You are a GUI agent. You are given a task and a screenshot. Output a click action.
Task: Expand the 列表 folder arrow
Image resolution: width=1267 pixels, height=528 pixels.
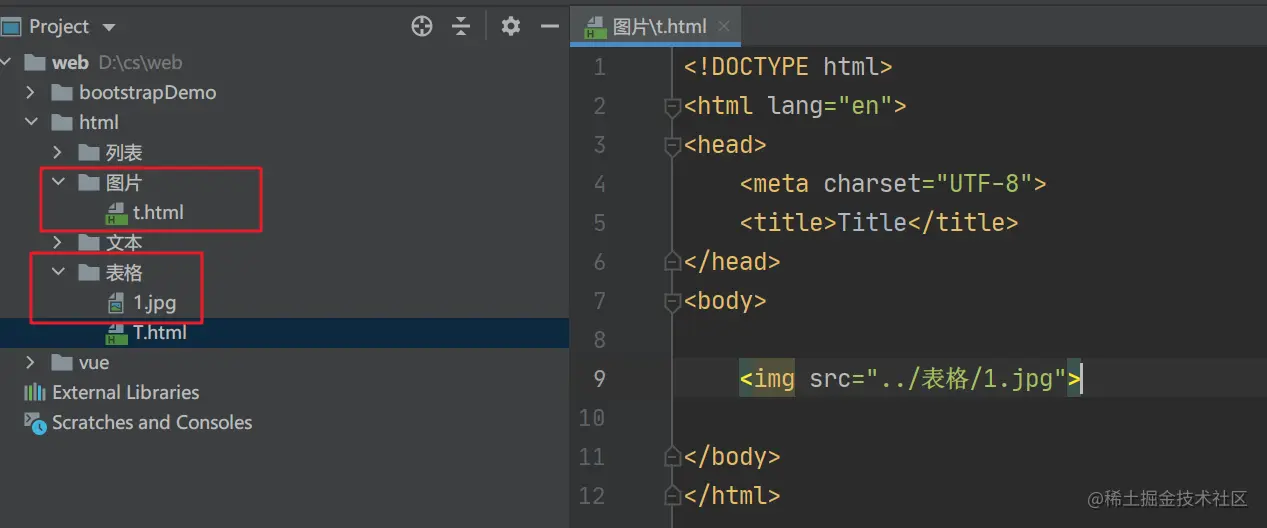click(57, 152)
